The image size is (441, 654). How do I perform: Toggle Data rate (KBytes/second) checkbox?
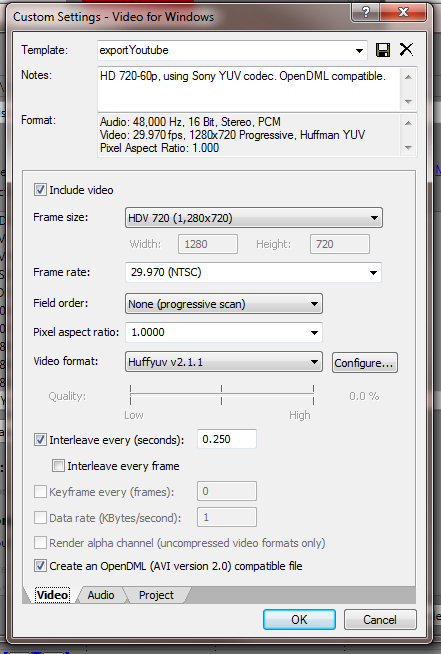point(40,518)
